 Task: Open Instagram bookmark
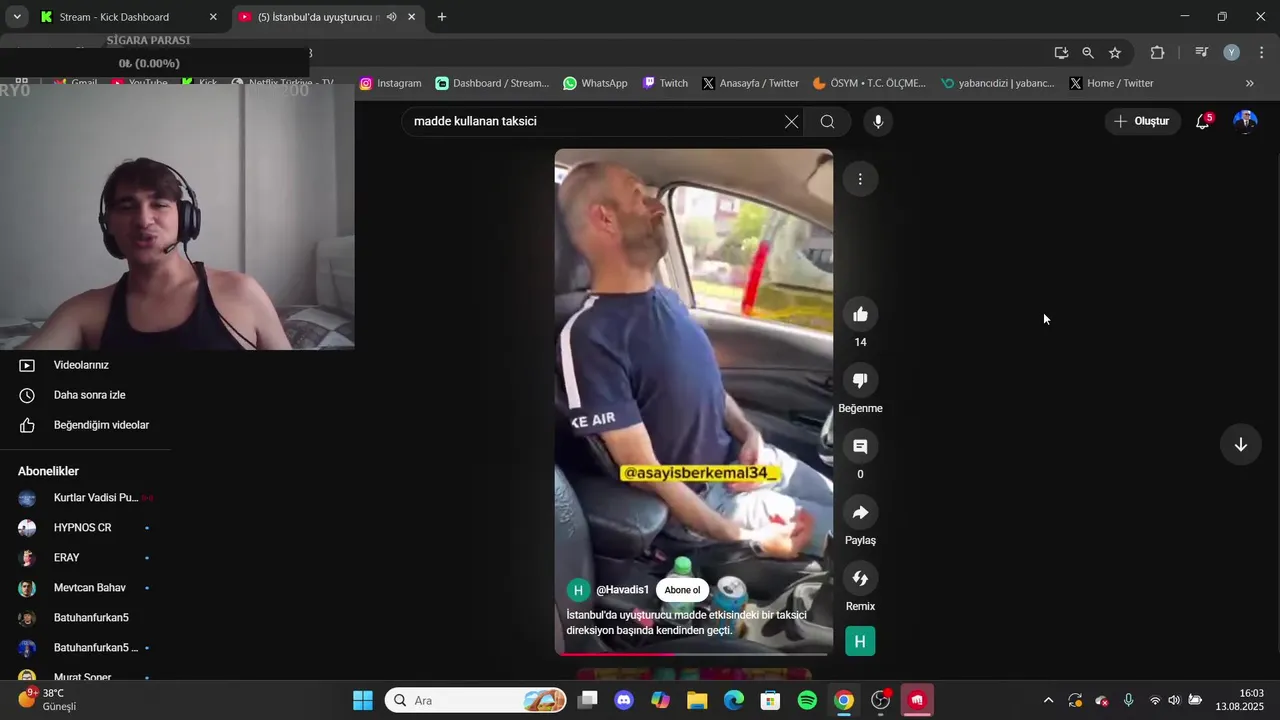click(x=390, y=83)
